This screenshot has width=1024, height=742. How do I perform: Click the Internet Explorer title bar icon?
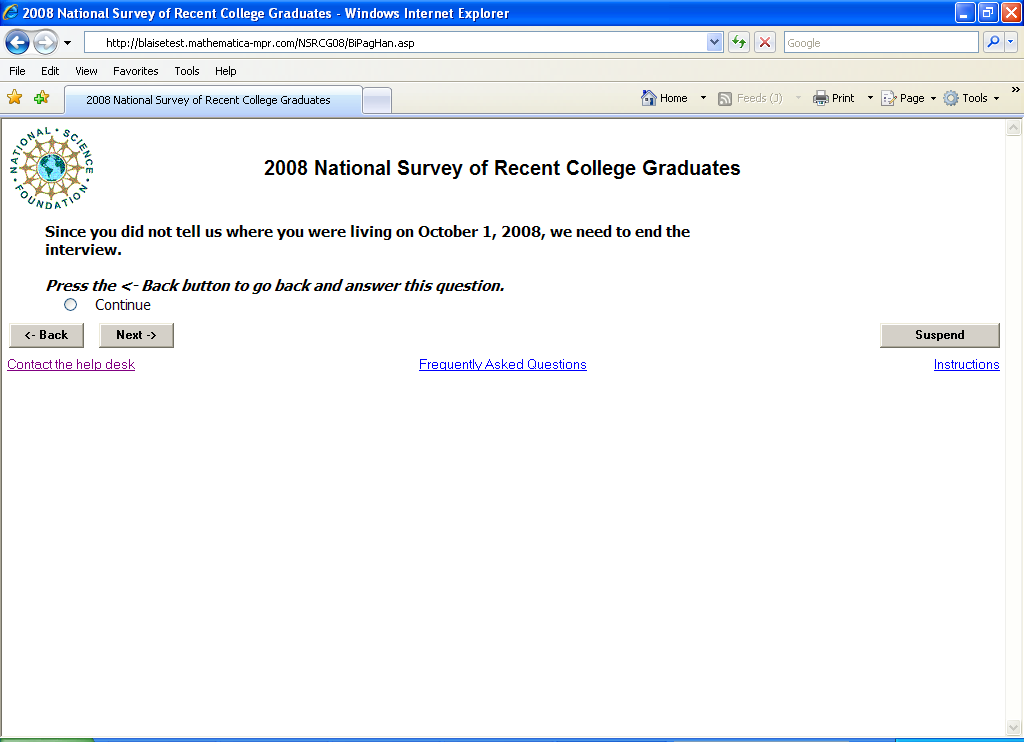coord(10,12)
